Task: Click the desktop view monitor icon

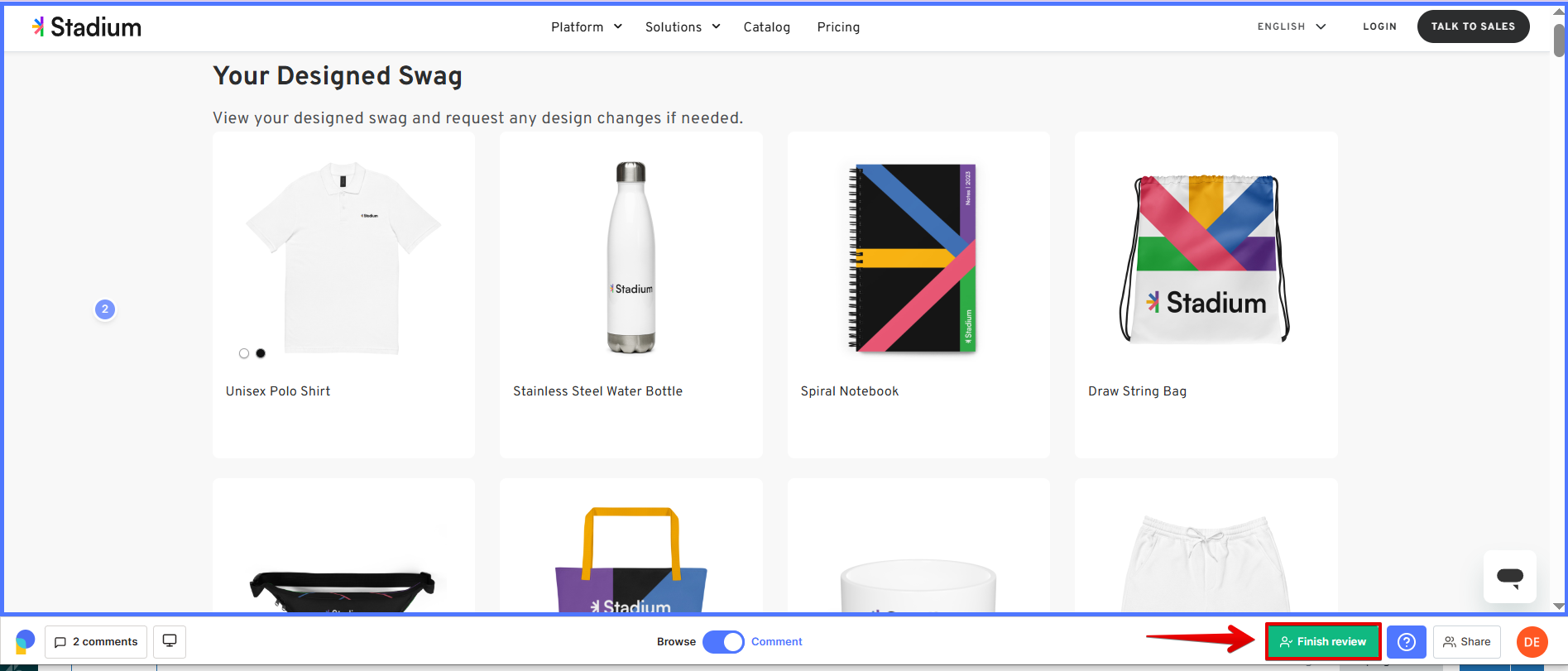Action: [x=170, y=641]
